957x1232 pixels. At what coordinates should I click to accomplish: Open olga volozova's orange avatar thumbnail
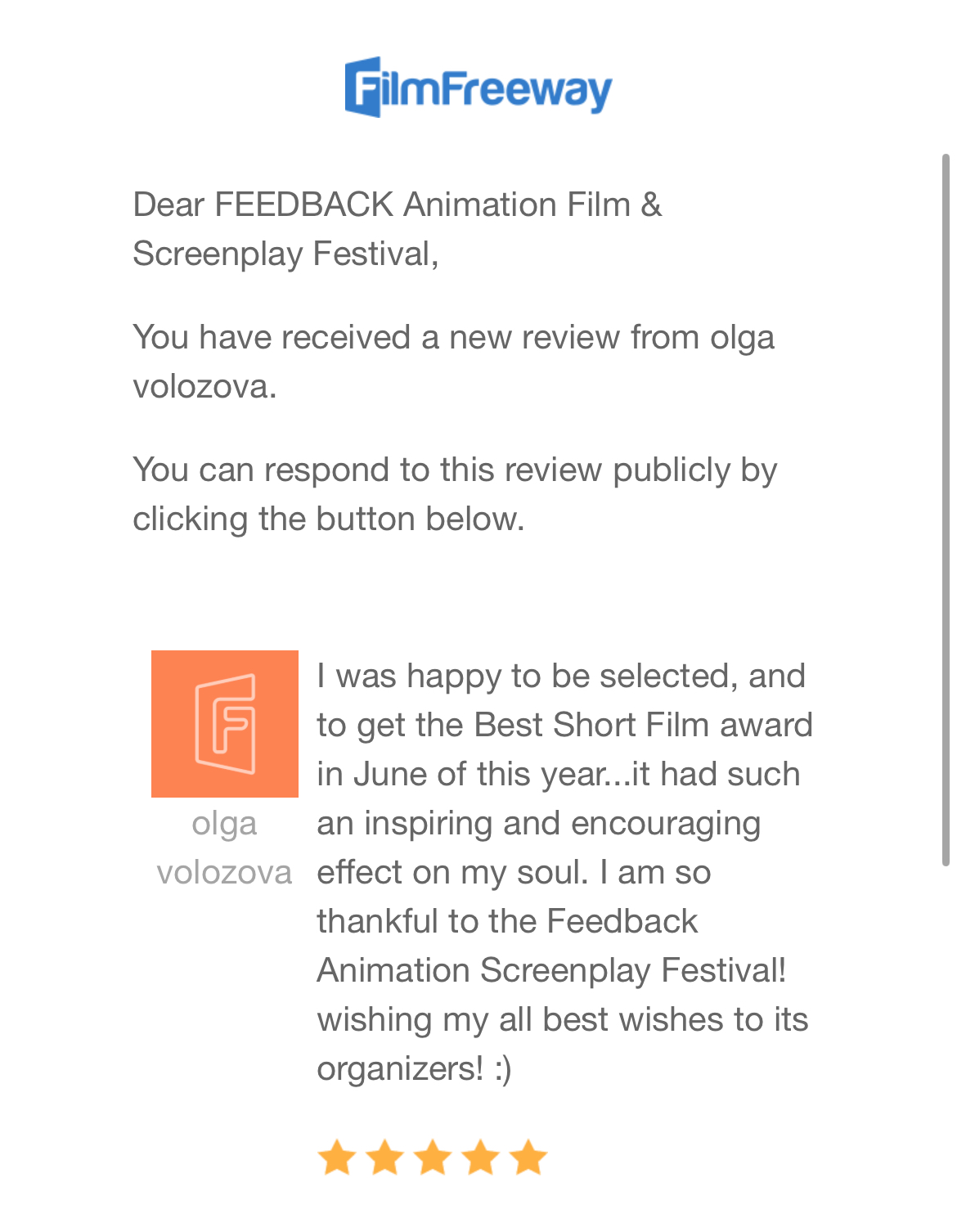[x=225, y=723]
